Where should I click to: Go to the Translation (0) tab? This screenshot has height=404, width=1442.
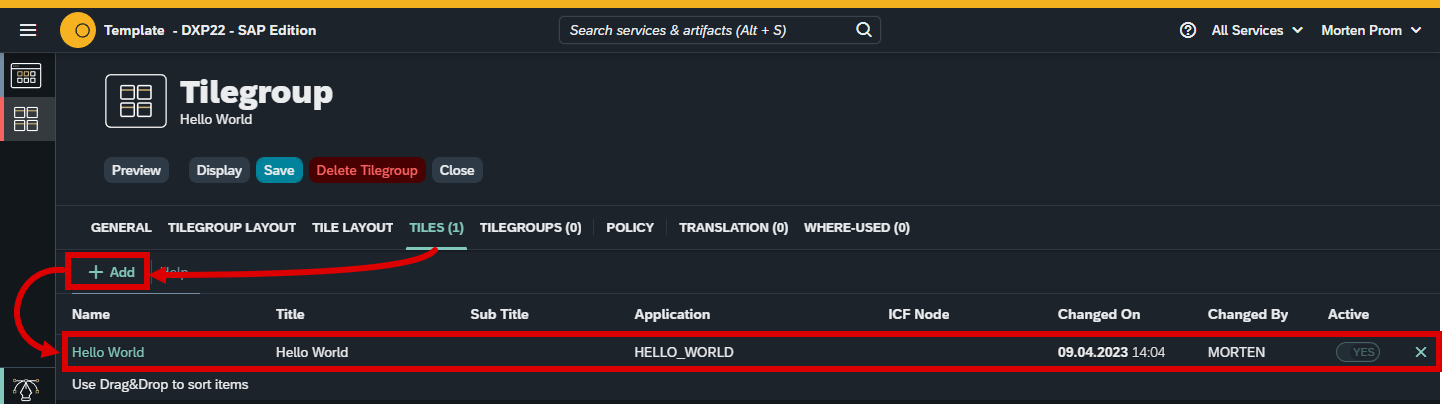[733, 227]
